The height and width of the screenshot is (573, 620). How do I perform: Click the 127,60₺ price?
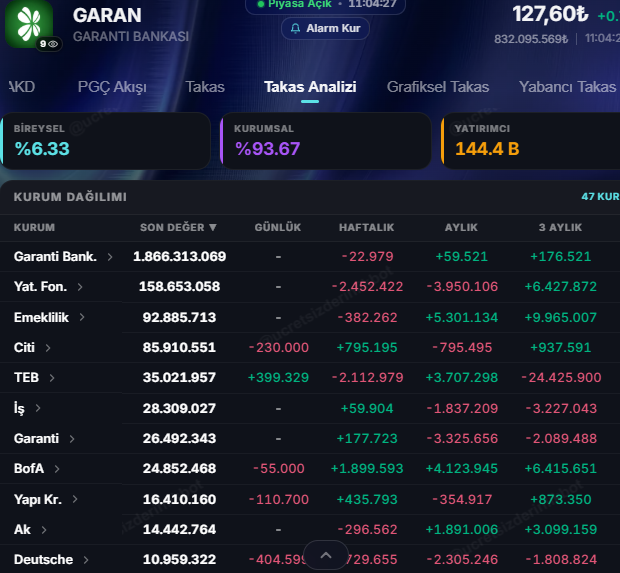point(550,14)
